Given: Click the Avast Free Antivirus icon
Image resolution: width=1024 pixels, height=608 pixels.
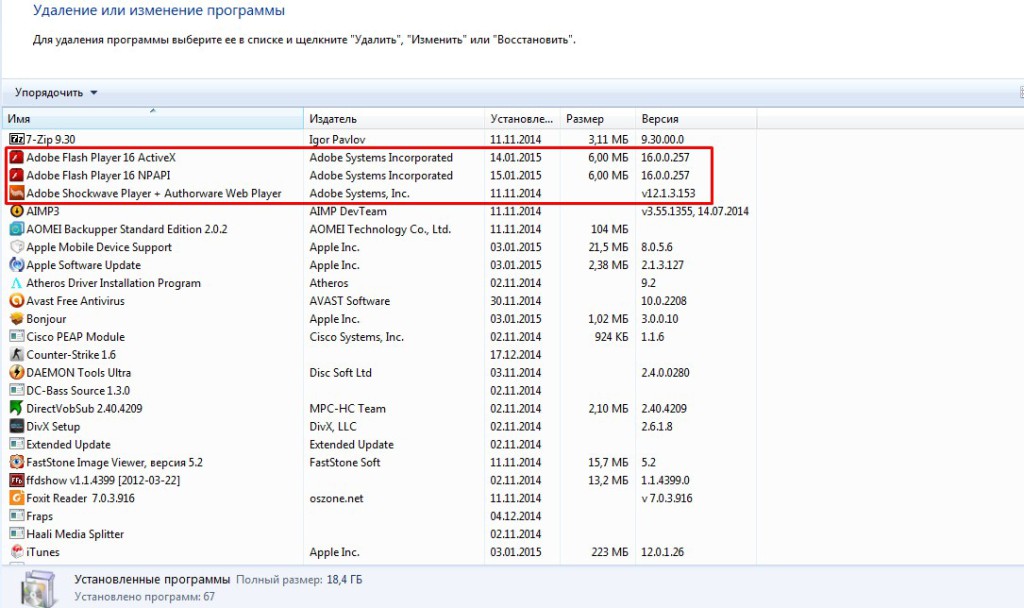Looking at the screenshot, I should coord(16,301).
